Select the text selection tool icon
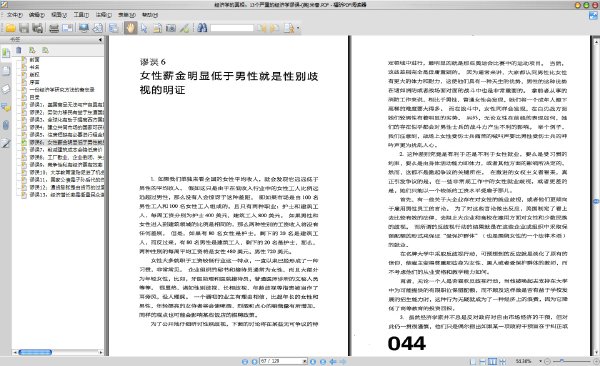This screenshot has height=366, width=600. point(157,28)
